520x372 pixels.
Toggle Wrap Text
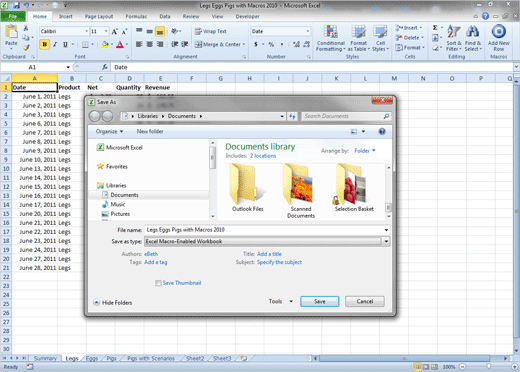(x=211, y=31)
